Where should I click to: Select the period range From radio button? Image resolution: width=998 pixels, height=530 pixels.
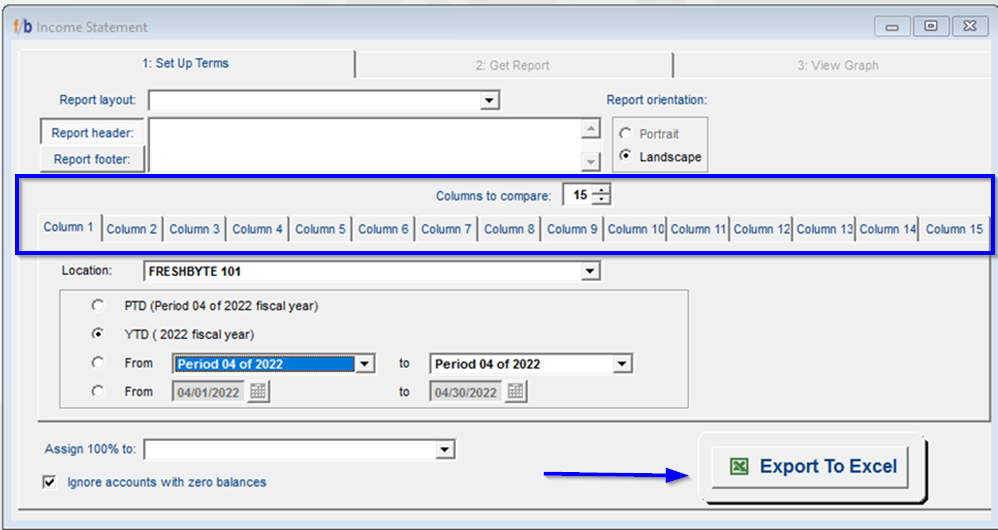point(98,363)
